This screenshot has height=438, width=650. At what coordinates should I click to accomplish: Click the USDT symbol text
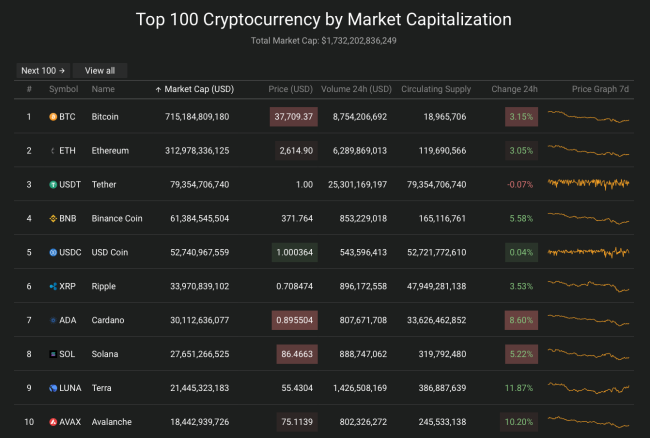tap(70, 185)
